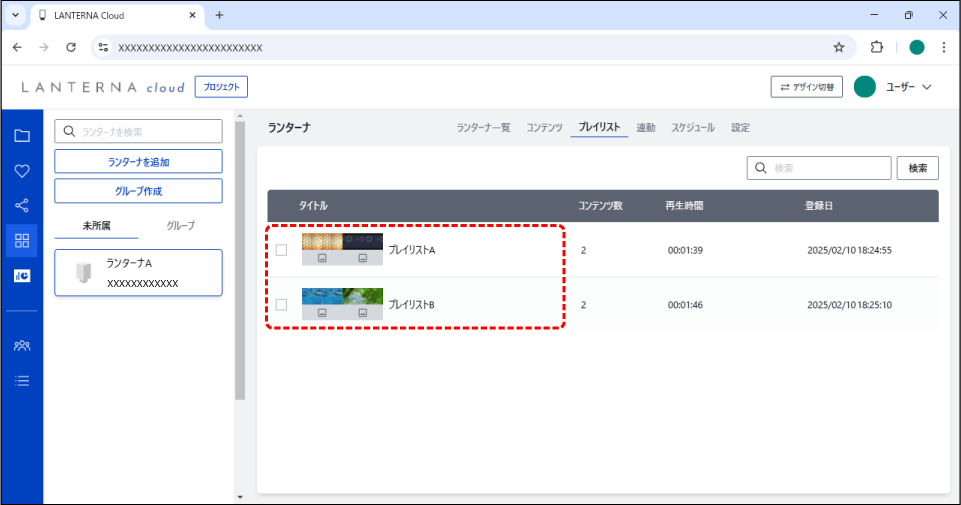This screenshot has height=505, width=961.
Task: Check the プレイリストA checkbox
Action: tap(281, 250)
